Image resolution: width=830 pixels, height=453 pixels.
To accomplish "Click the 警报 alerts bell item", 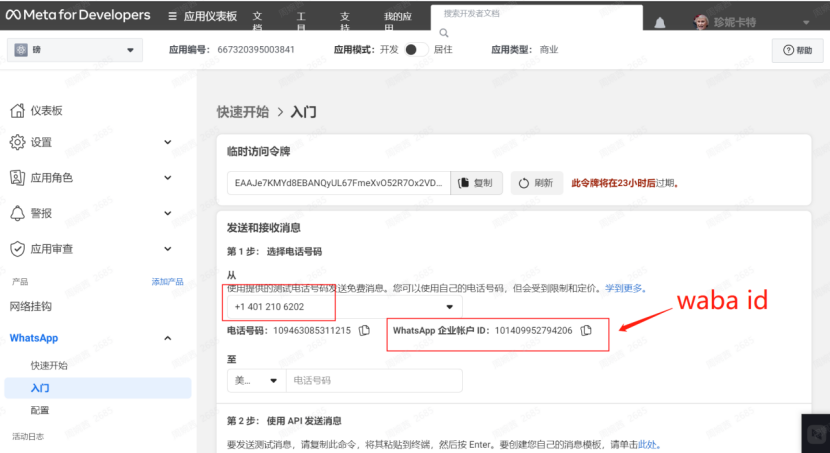I will [x=40, y=213].
